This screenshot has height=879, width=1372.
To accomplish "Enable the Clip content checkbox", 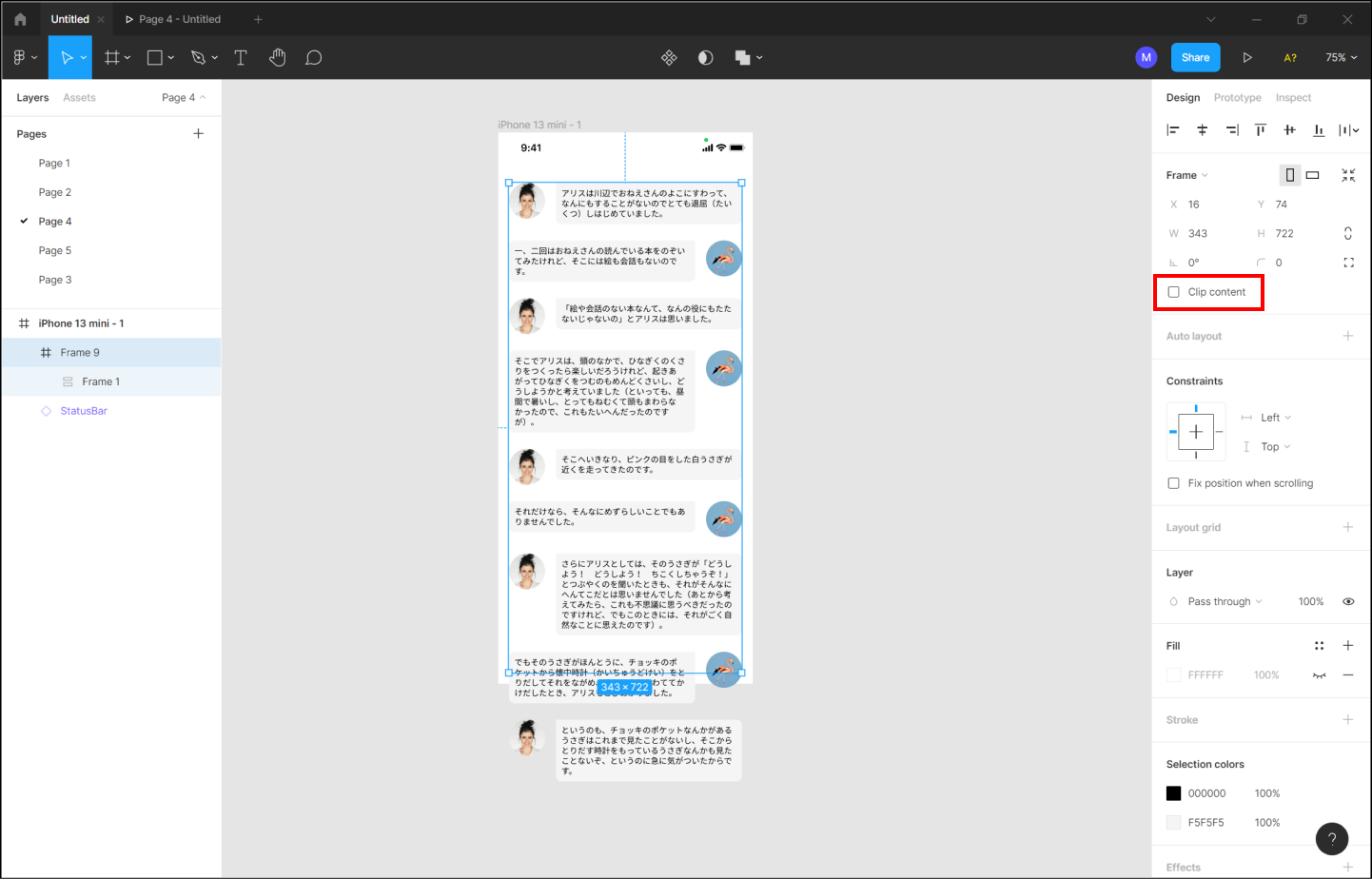I will [x=1174, y=292].
